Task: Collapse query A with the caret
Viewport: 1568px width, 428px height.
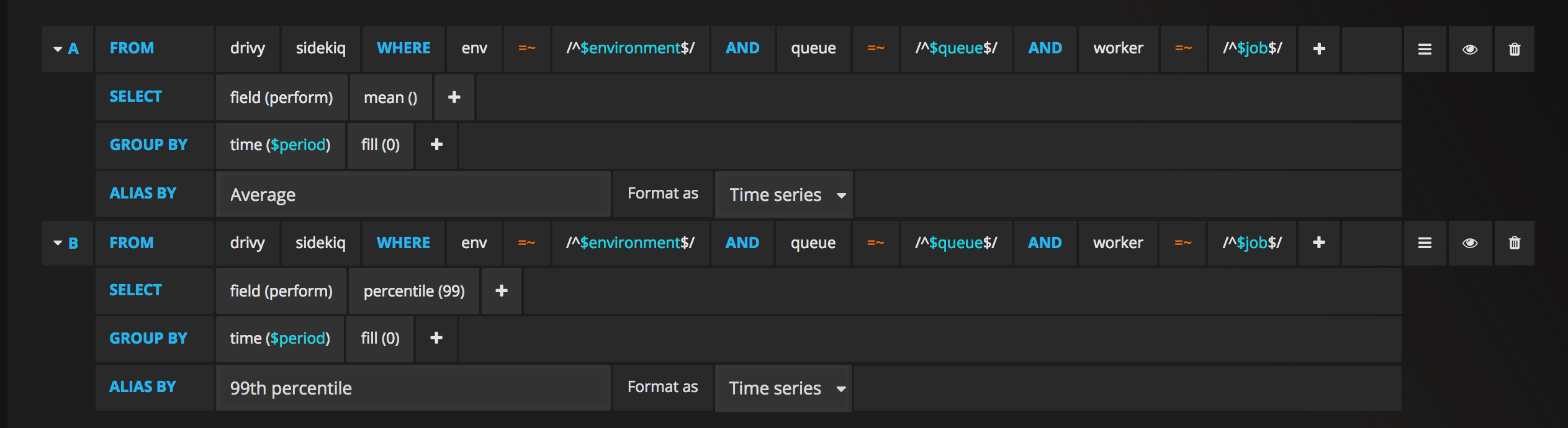Action: click(58, 49)
